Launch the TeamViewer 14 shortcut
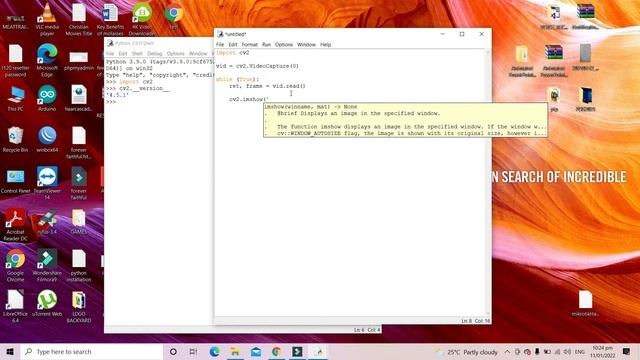640x360 pixels. (47, 183)
